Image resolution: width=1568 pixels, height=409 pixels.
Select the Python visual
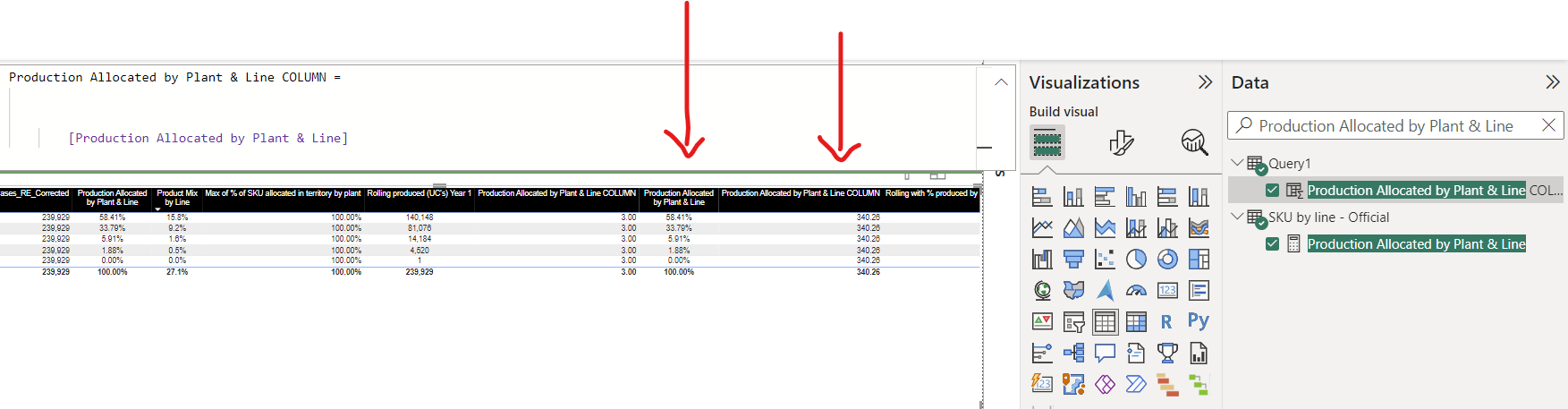(x=1199, y=321)
